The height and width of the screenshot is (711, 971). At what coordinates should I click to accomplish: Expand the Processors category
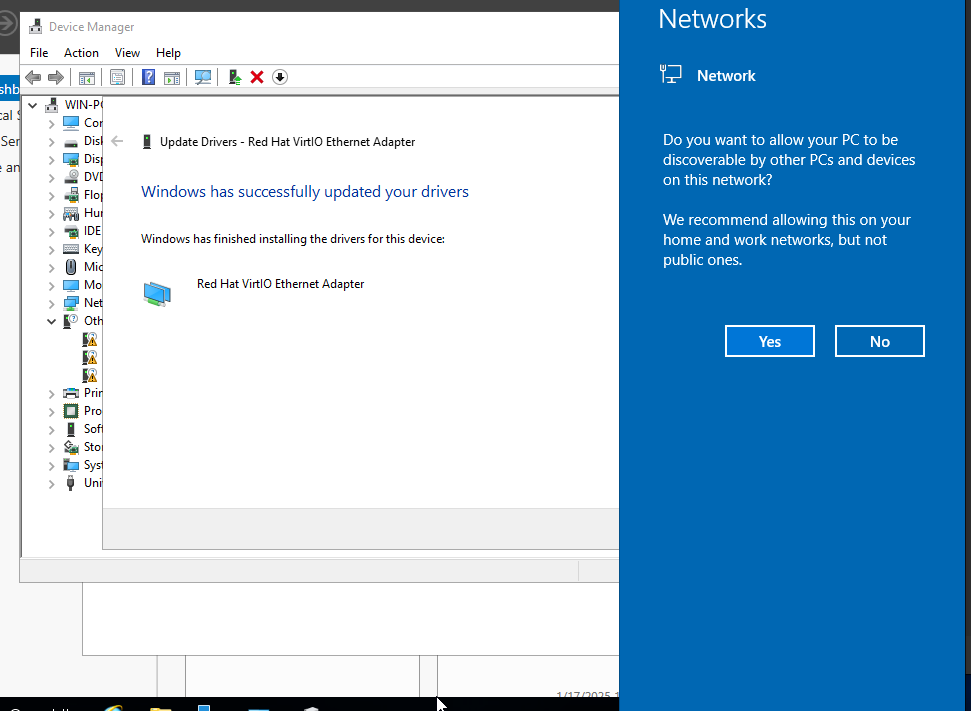[51, 411]
